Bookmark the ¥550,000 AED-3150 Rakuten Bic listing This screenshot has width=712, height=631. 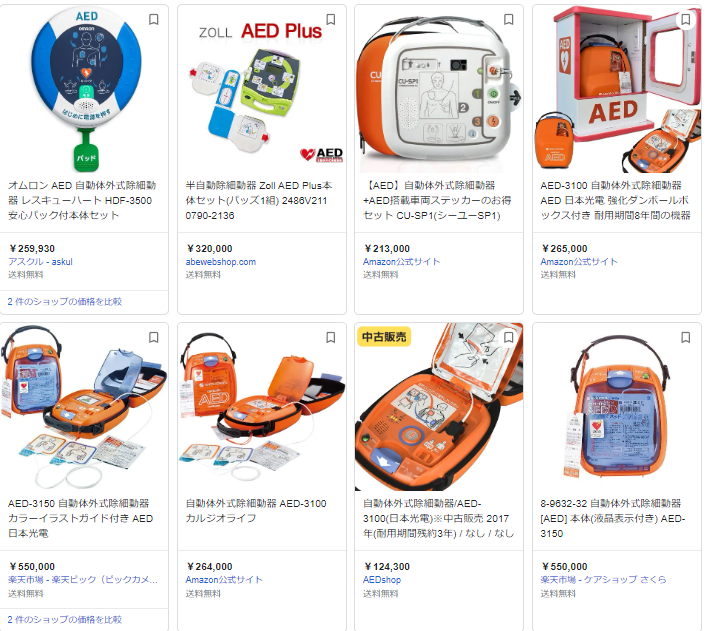coord(153,337)
